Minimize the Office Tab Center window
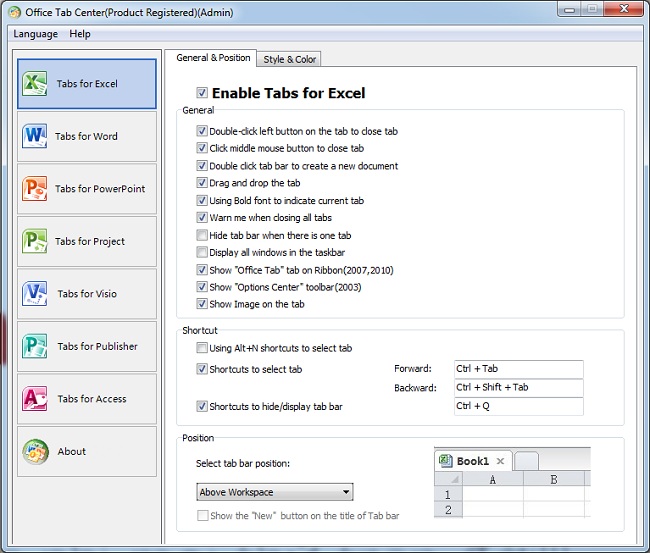The width and height of the screenshot is (650, 553). [570, 10]
